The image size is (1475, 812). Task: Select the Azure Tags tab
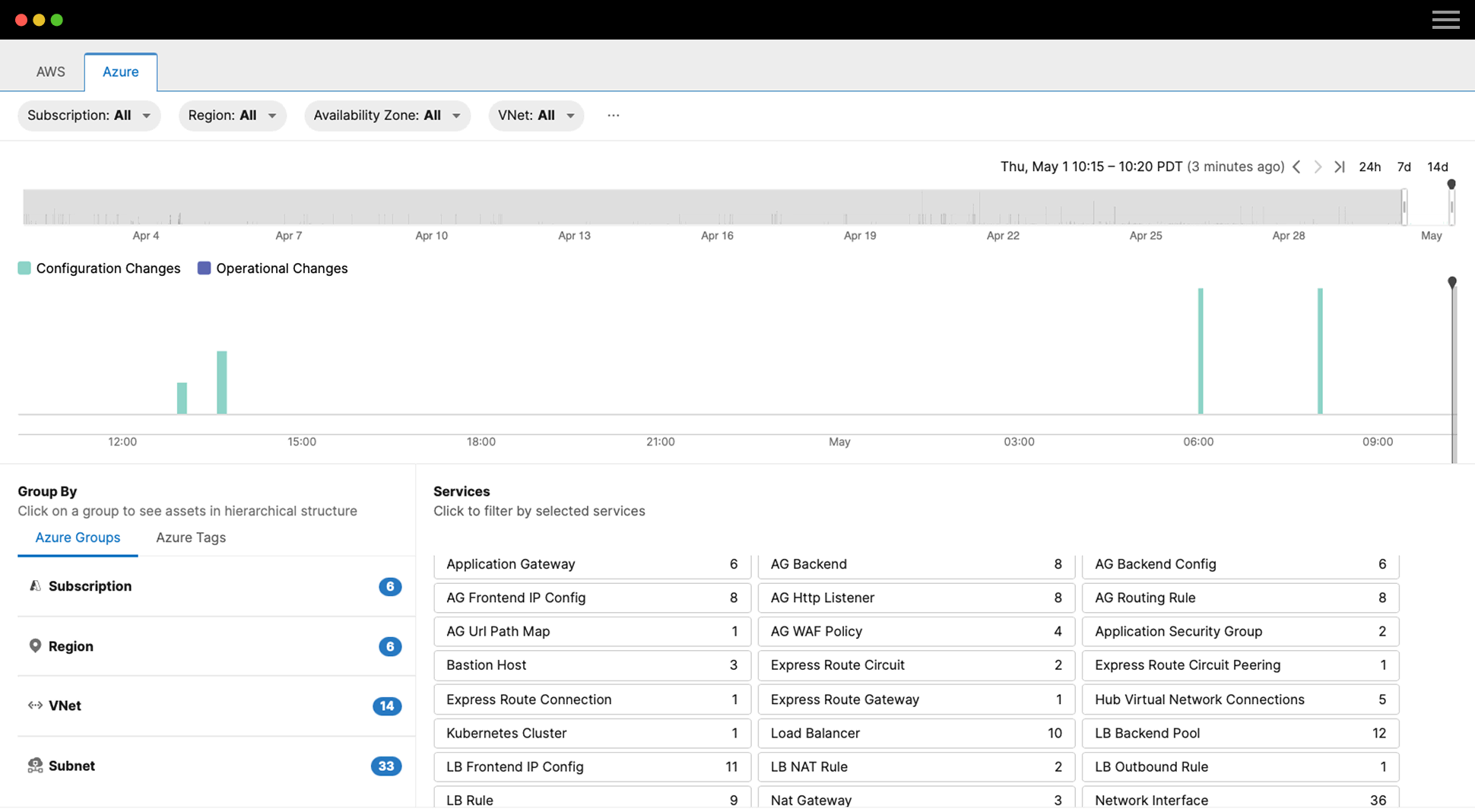[191, 538]
